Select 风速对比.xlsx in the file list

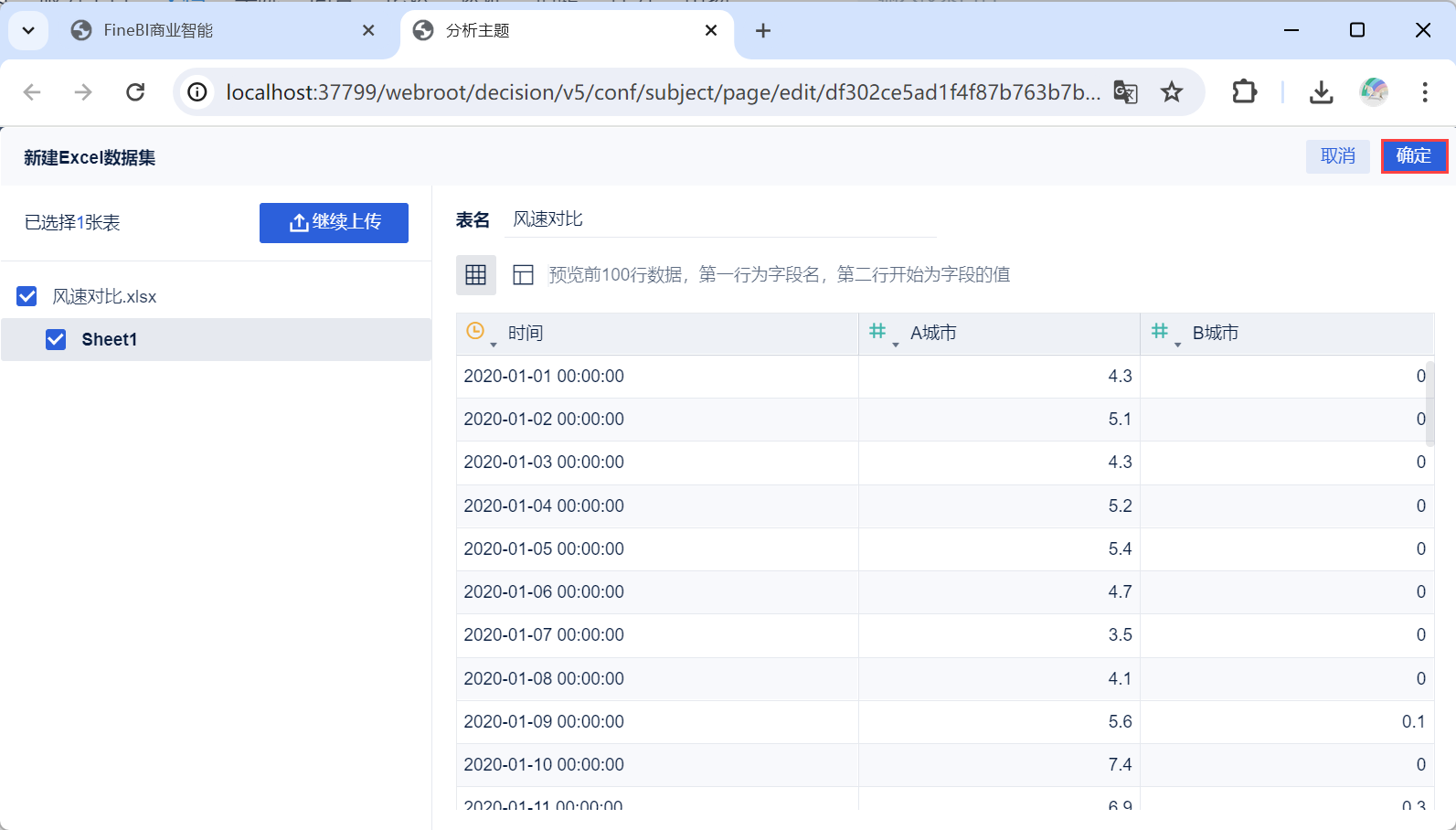click(x=104, y=297)
